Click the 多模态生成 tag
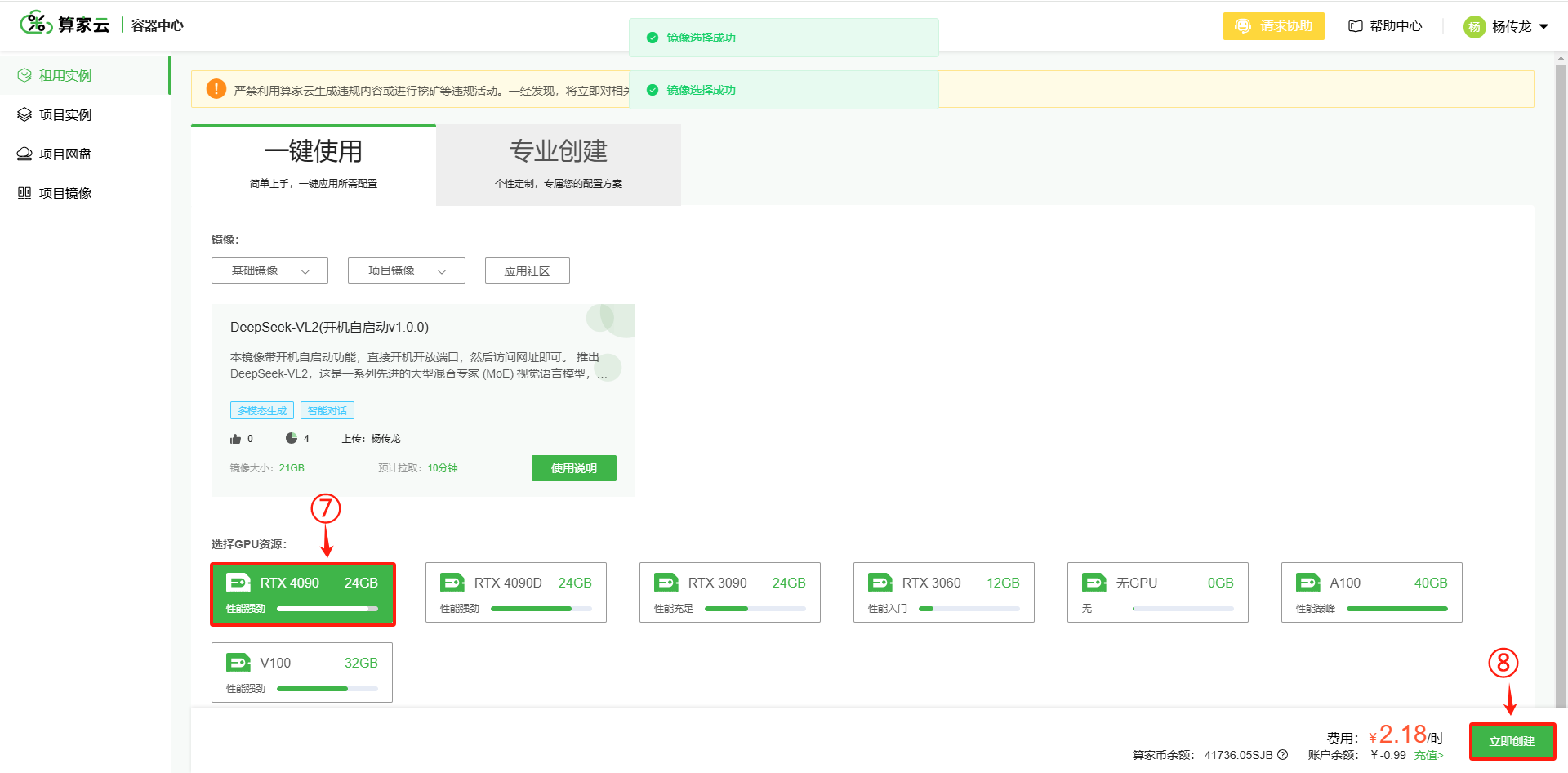This screenshot has width=1568, height=773. point(262,410)
